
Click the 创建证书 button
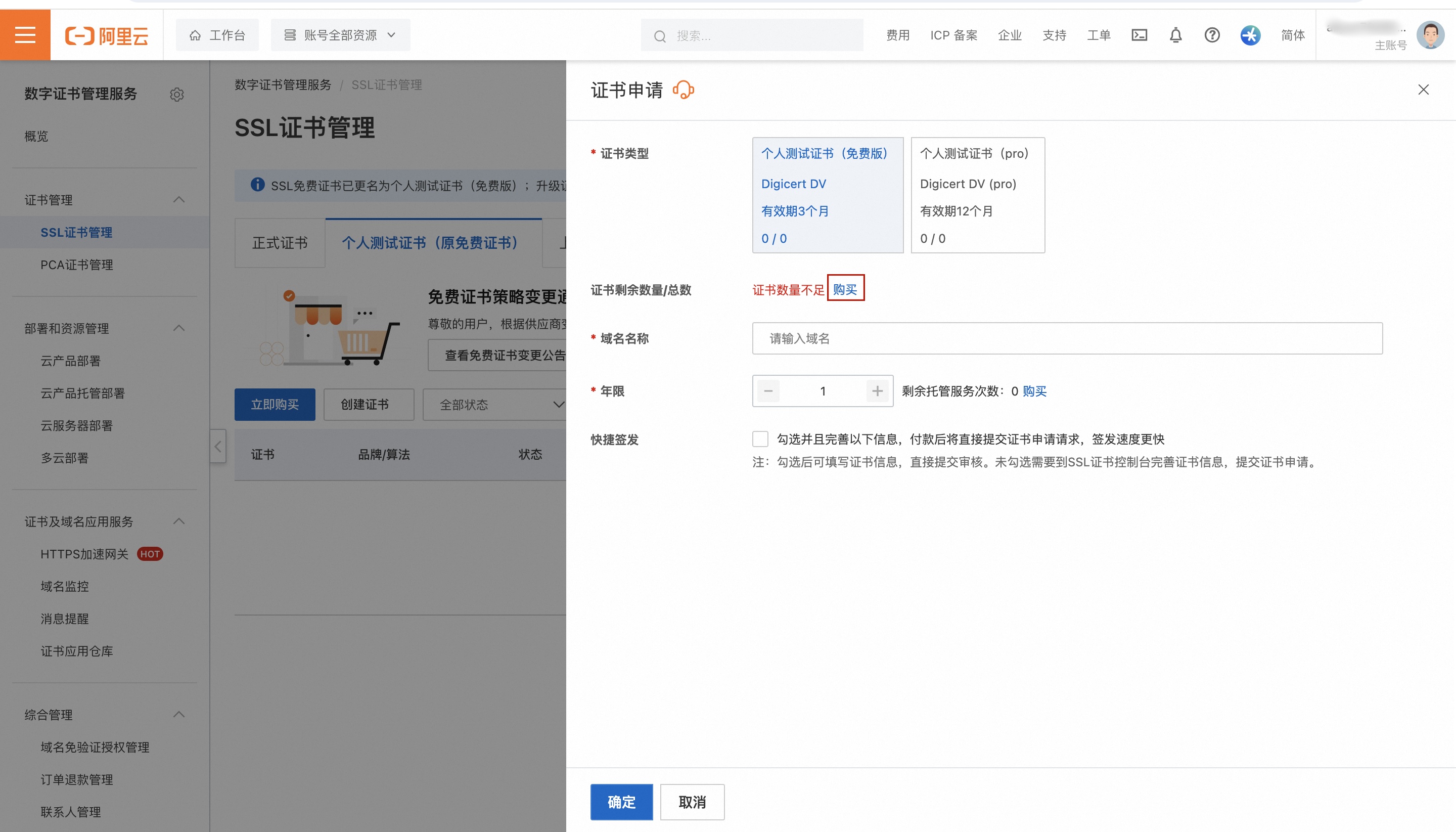click(369, 405)
